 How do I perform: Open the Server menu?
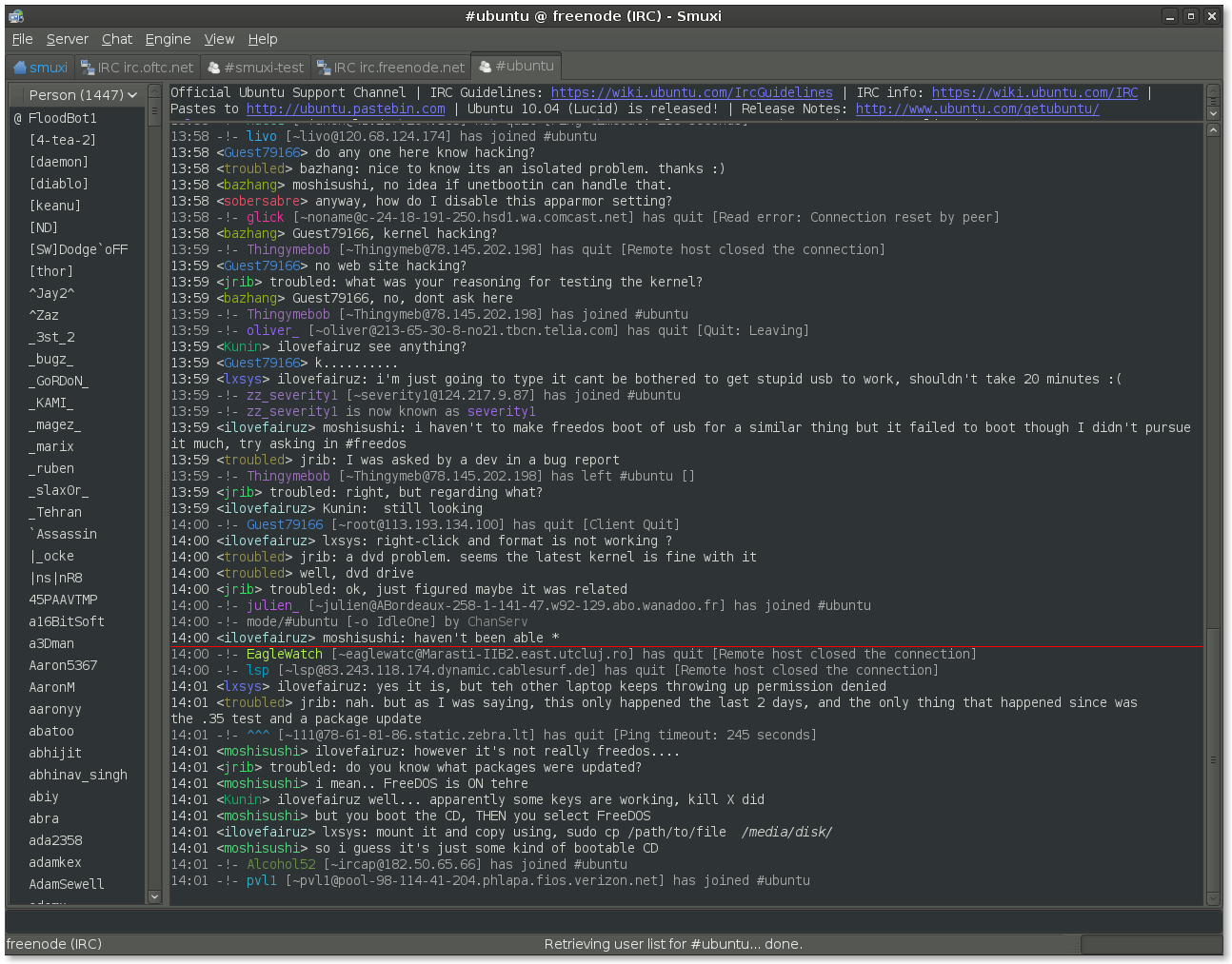[67, 39]
